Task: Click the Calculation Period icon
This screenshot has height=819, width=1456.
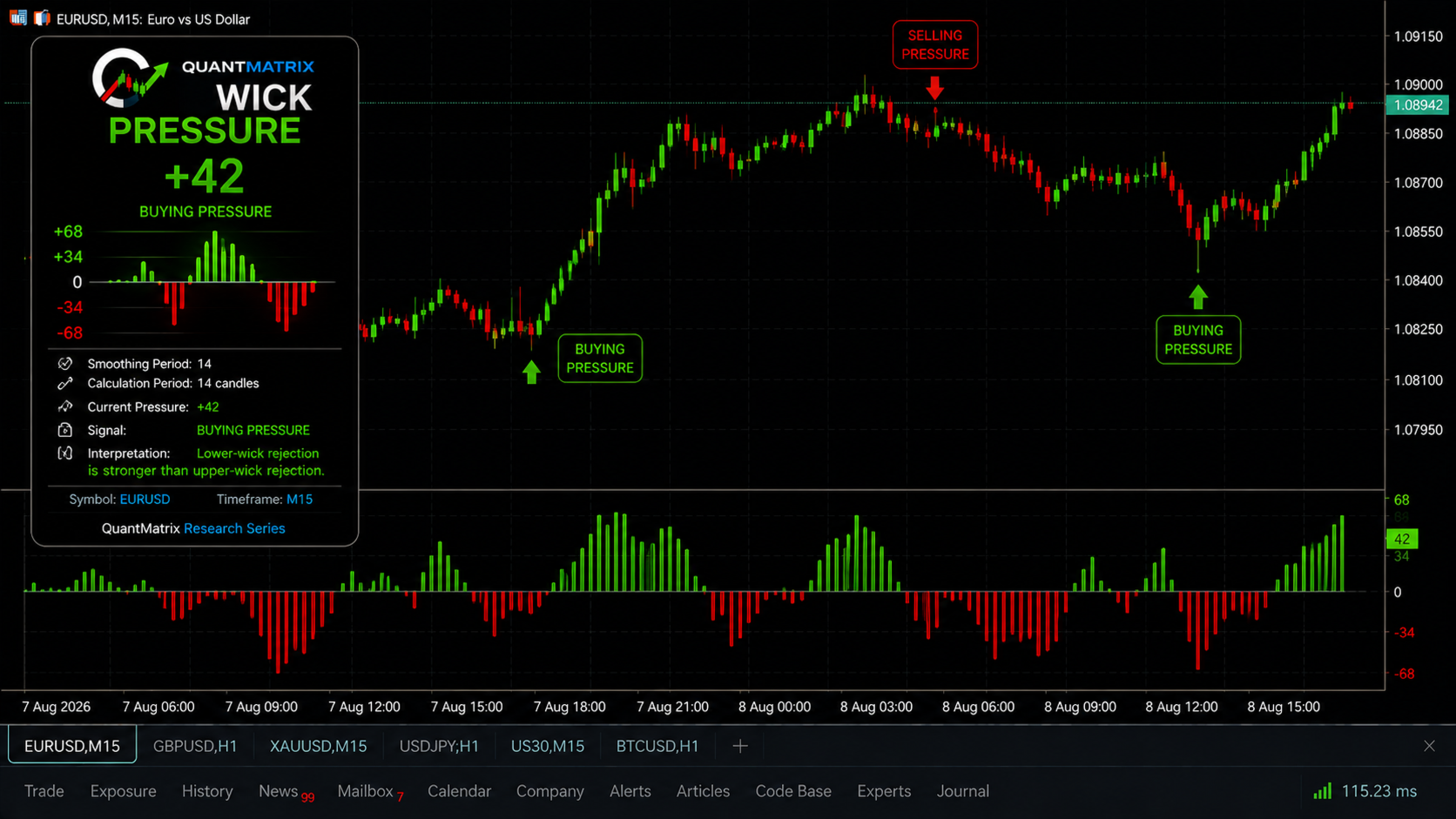Action: [65, 384]
